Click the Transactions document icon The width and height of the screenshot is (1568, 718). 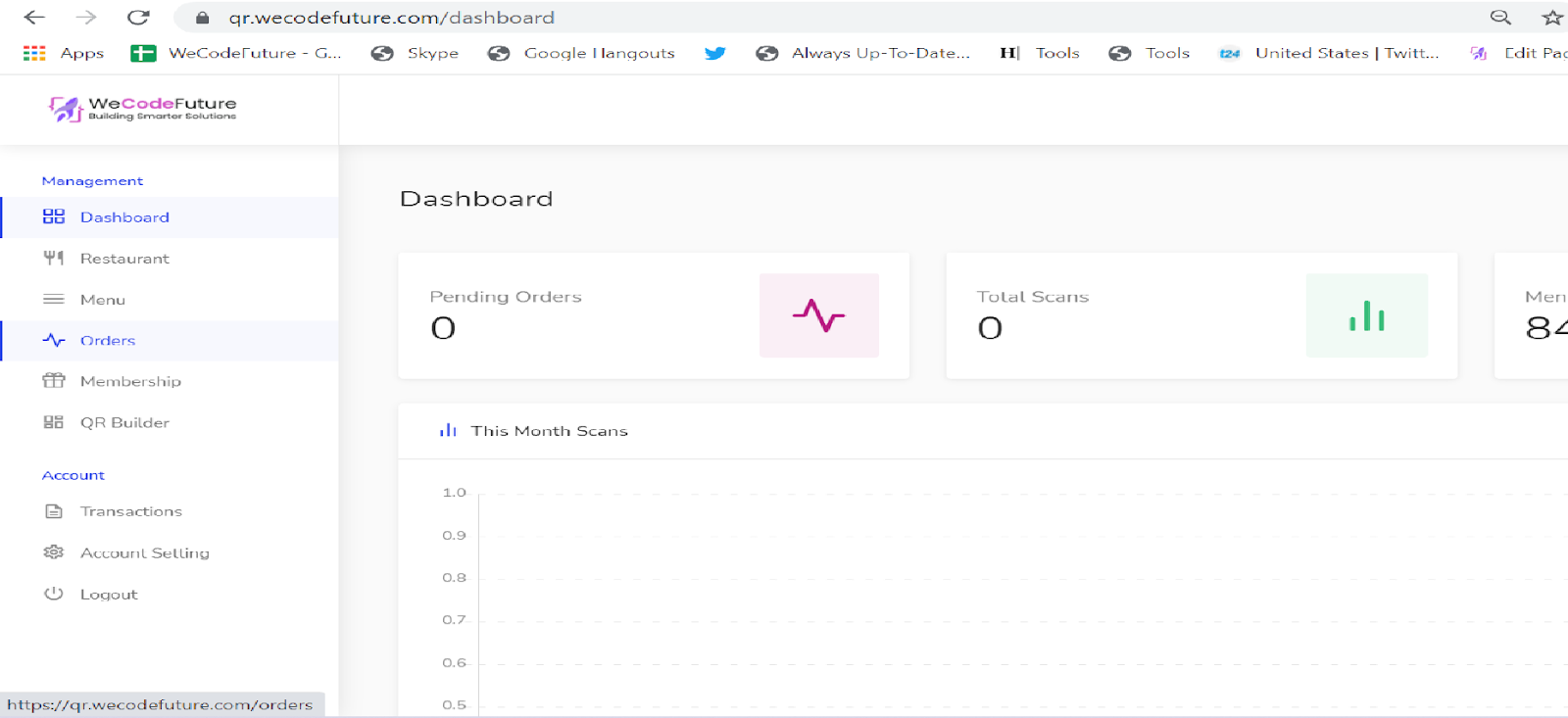[x=54, y=511]
